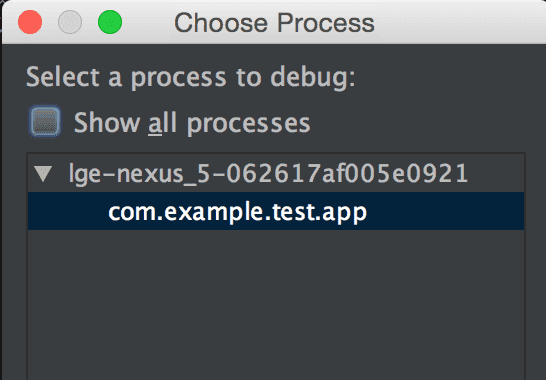
Task: Tick the box left of Show all processes
Action: pos(45,122)
